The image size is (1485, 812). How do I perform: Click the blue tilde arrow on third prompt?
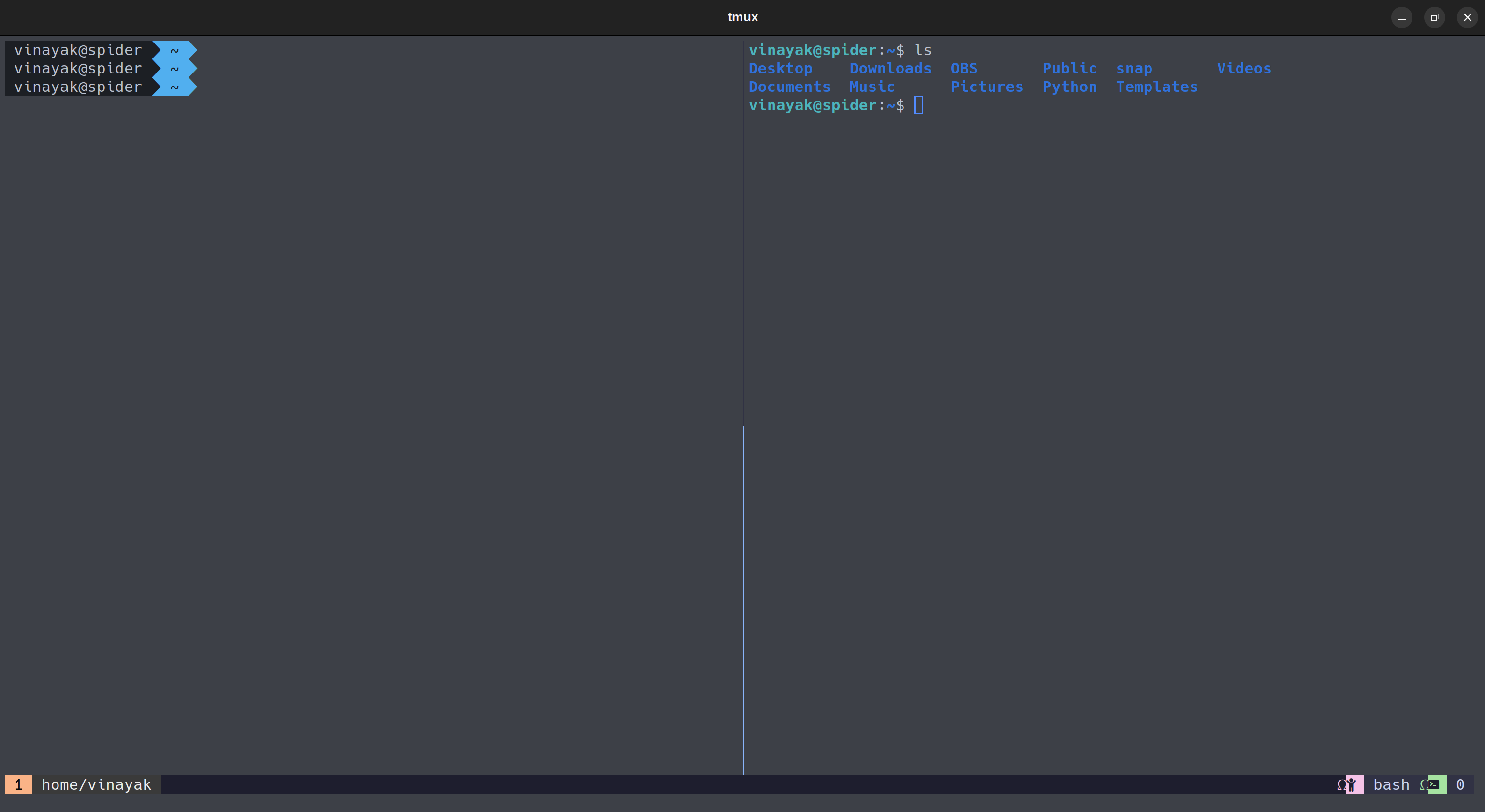(175, 87)
